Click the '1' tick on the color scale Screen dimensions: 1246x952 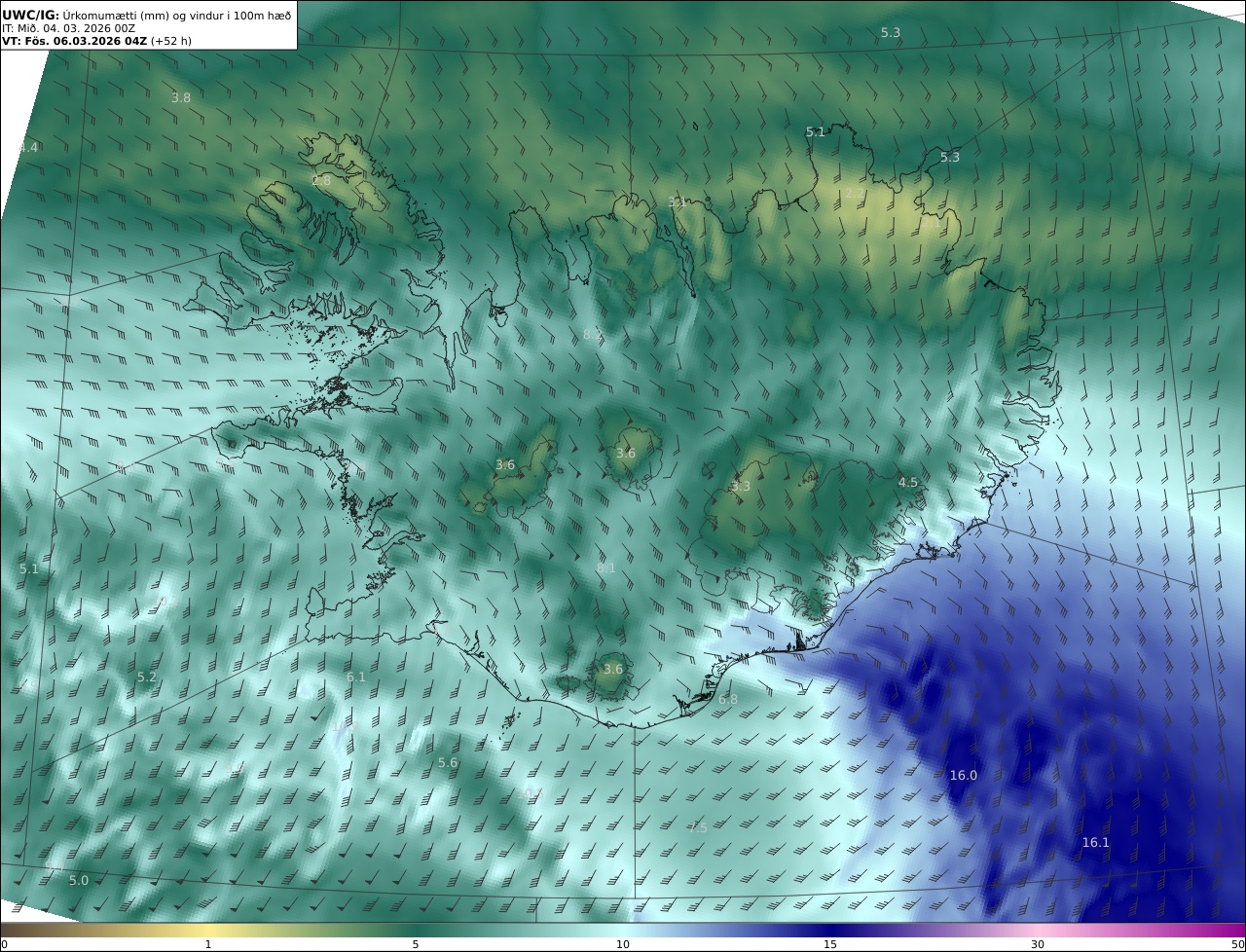208,944
